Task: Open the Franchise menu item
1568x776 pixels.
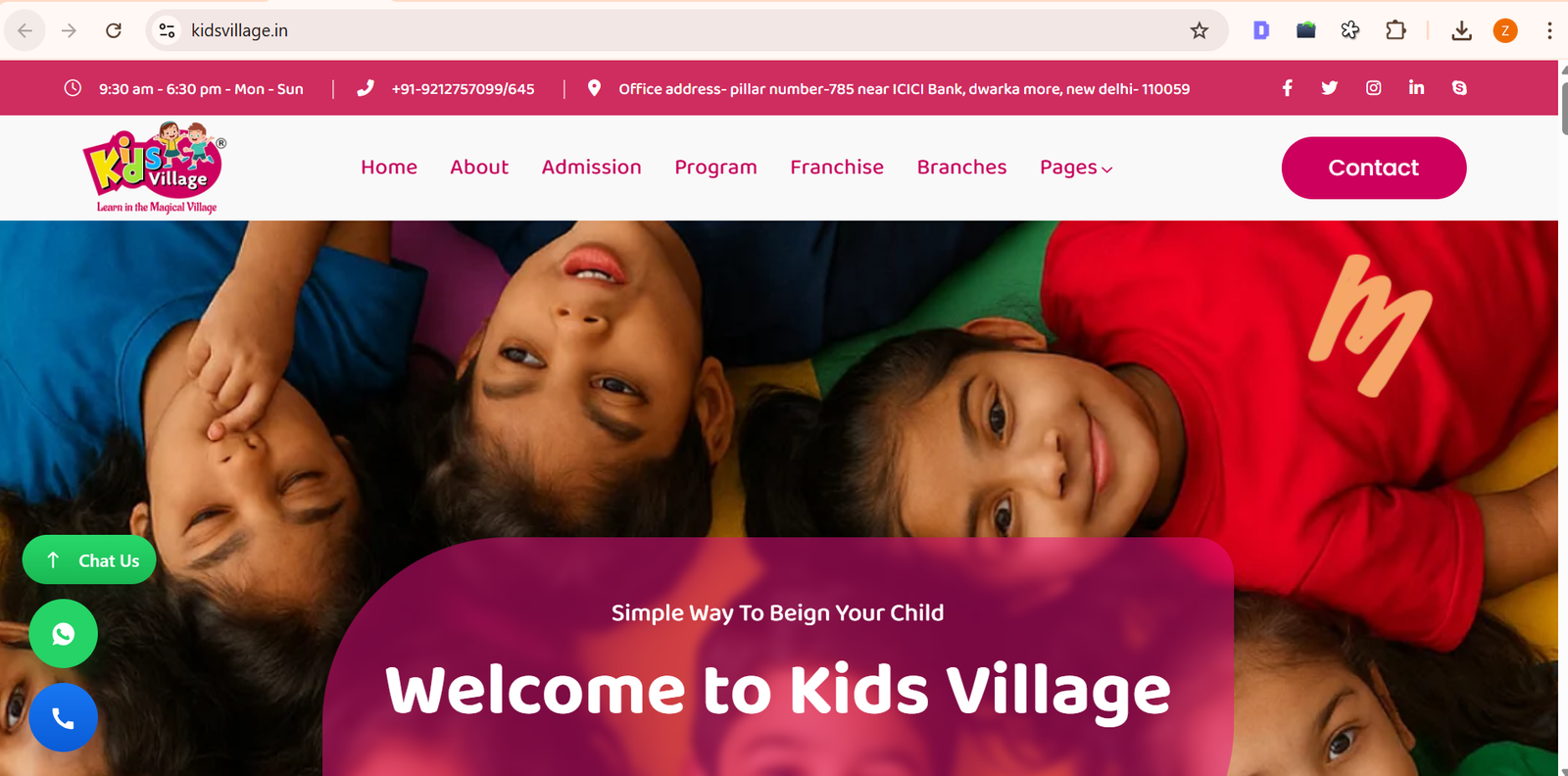Action: [837, 168]
